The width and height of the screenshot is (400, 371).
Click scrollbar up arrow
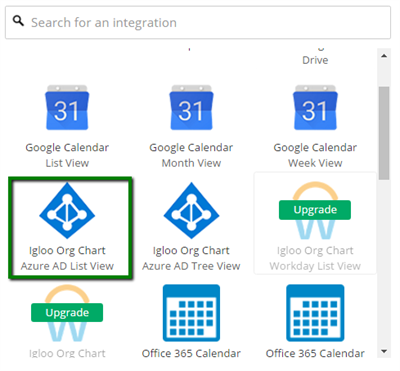(384, 56)
